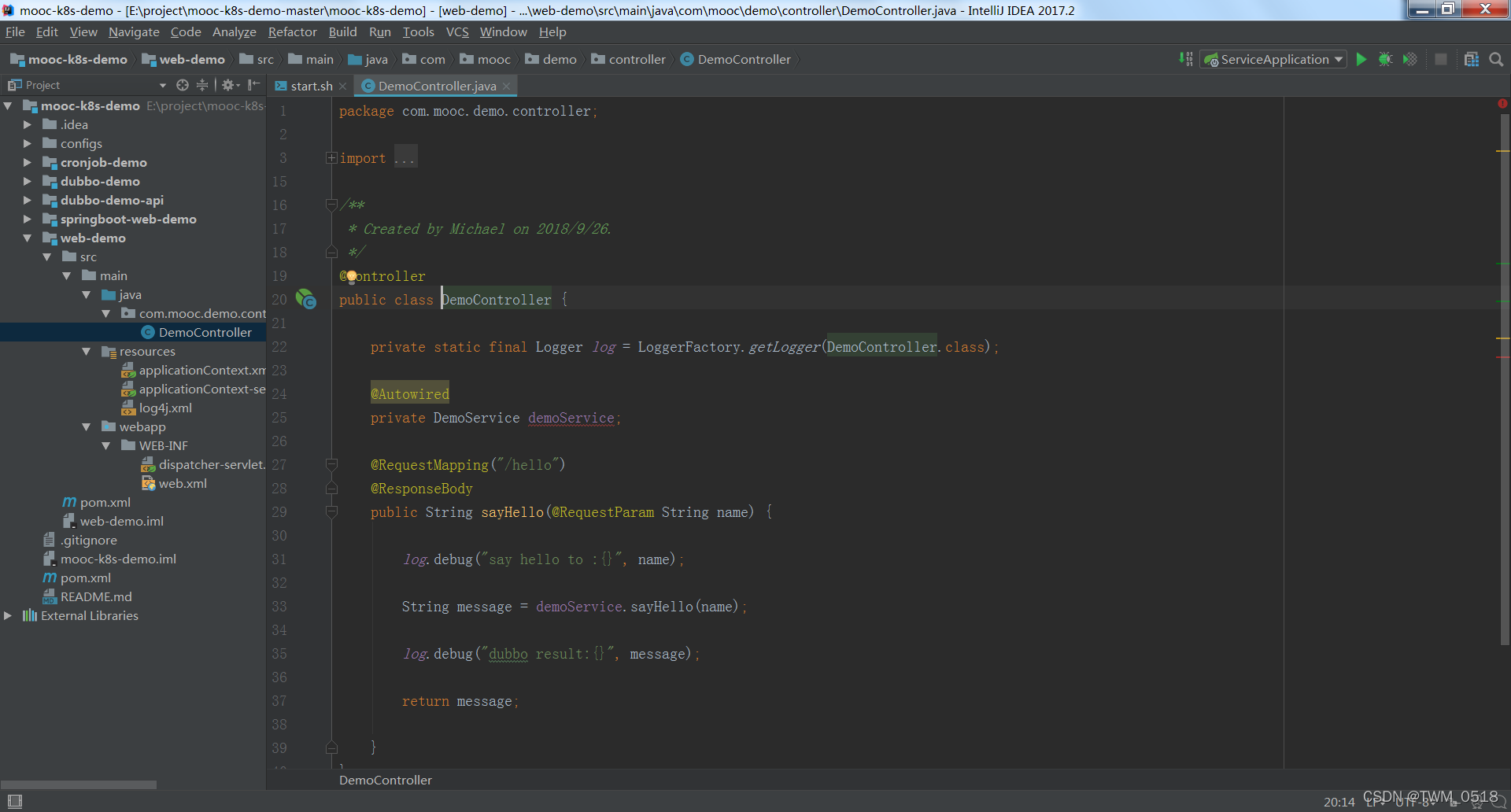
Task: Click intention lightbulb on line 19
Action: point(351,276)
